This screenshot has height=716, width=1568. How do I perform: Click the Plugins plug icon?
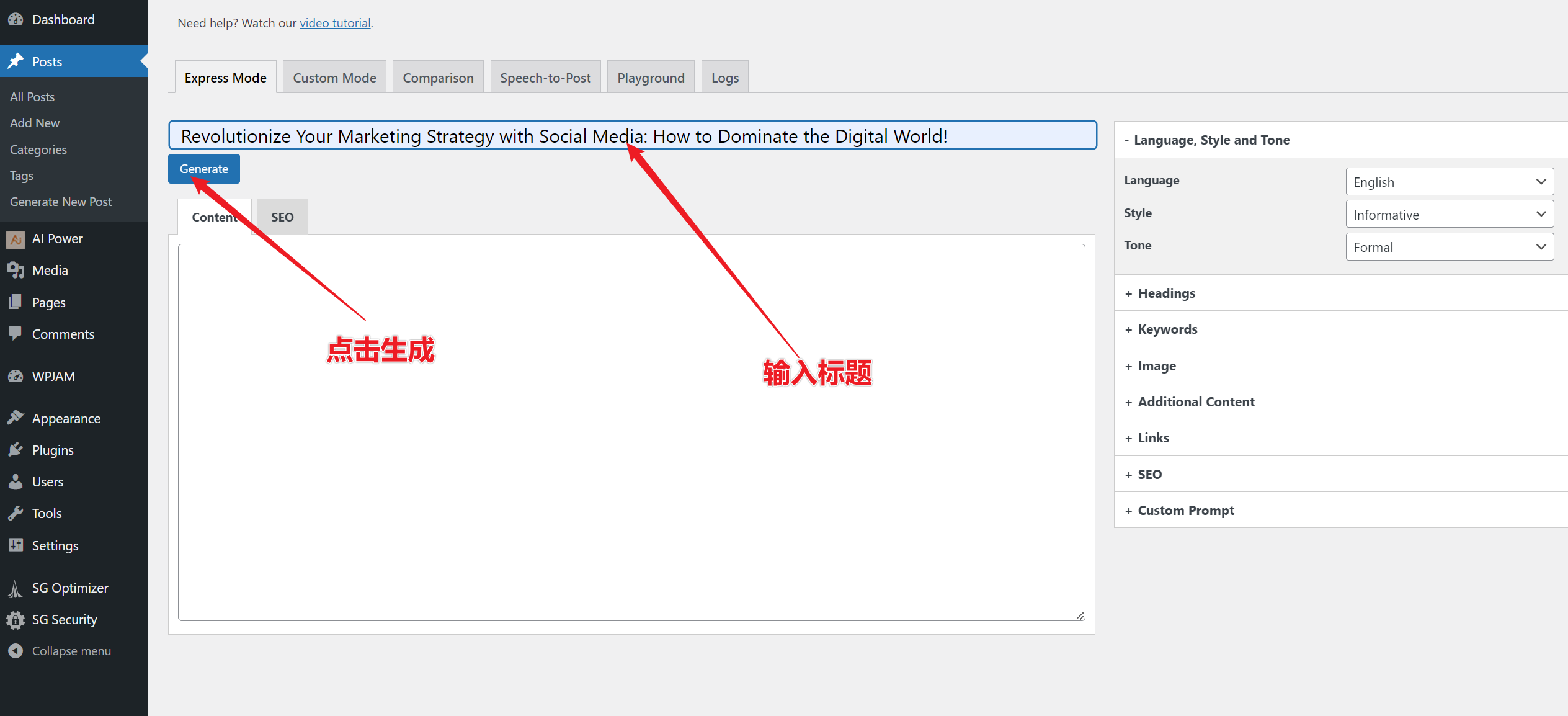tap(16, 450)
